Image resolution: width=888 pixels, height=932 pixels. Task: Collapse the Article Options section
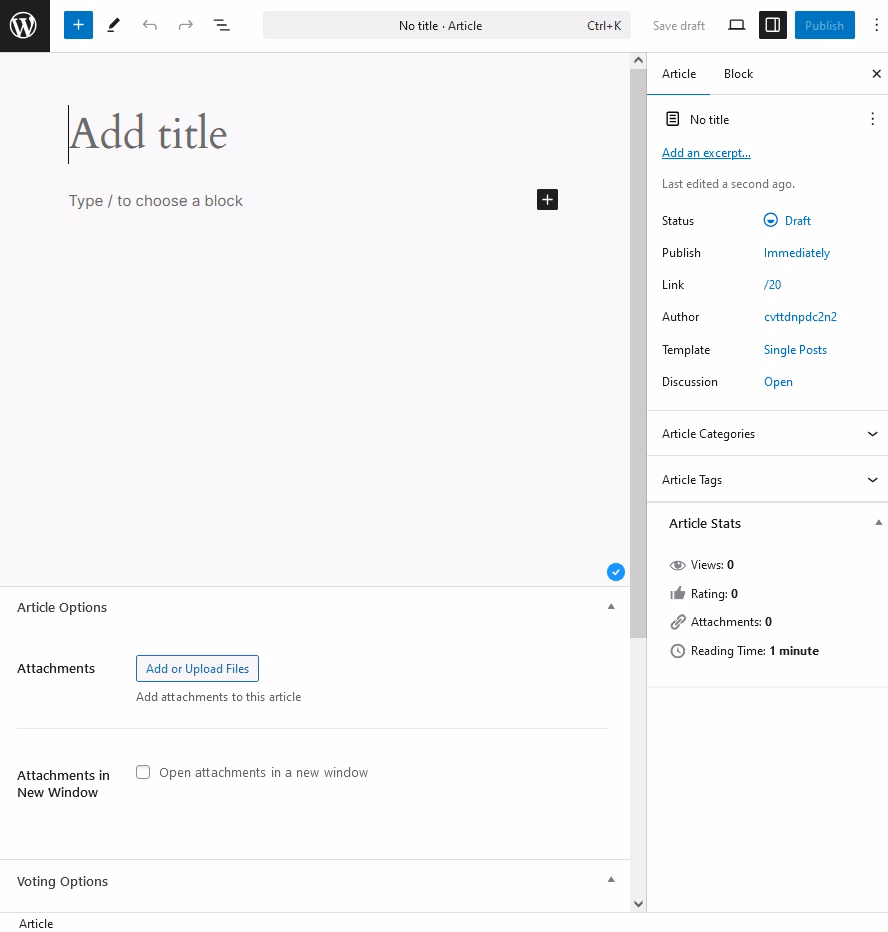pos(611,607)
